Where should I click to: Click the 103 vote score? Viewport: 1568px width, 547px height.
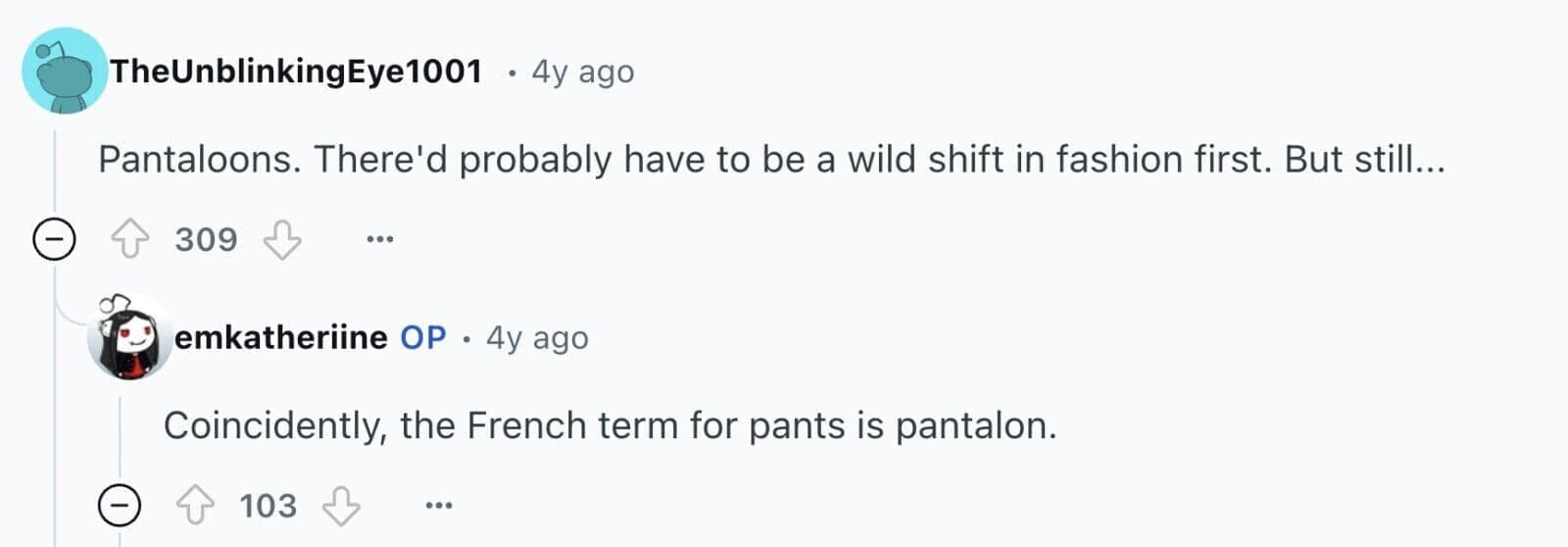[268, 506]
